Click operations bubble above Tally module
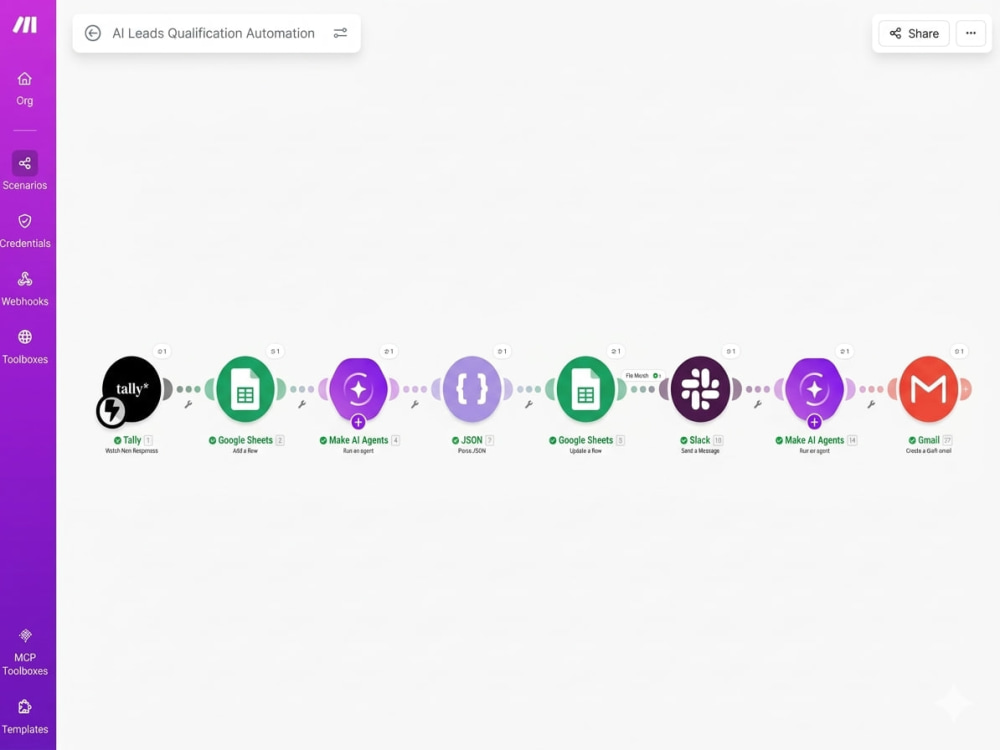This screenshot has width=1000, height=750. click(162, 351)
